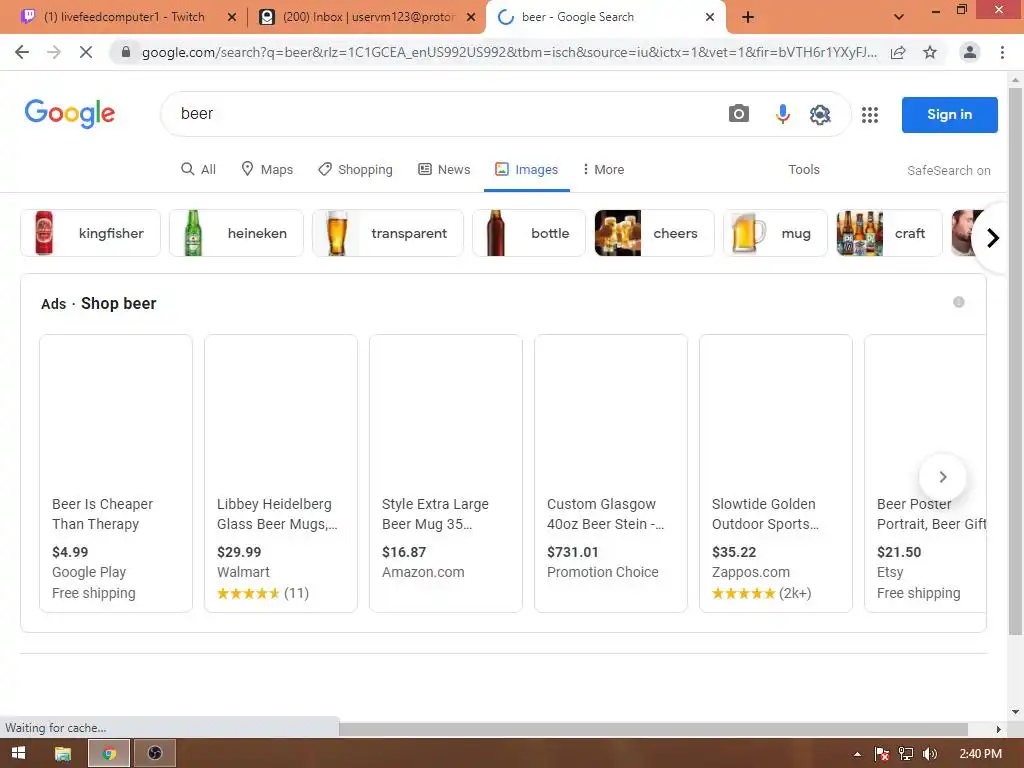Go back with the browser back arrow
This screenshot has width=1024, height=768.
point(22,52)
